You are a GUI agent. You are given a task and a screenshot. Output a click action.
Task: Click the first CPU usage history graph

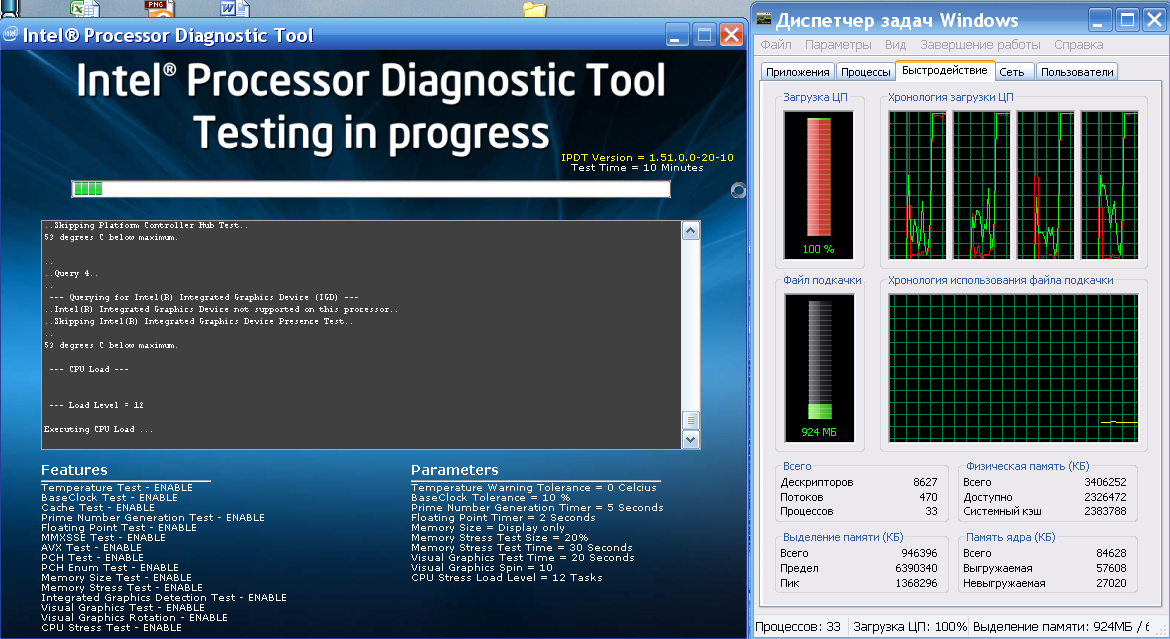917,185
